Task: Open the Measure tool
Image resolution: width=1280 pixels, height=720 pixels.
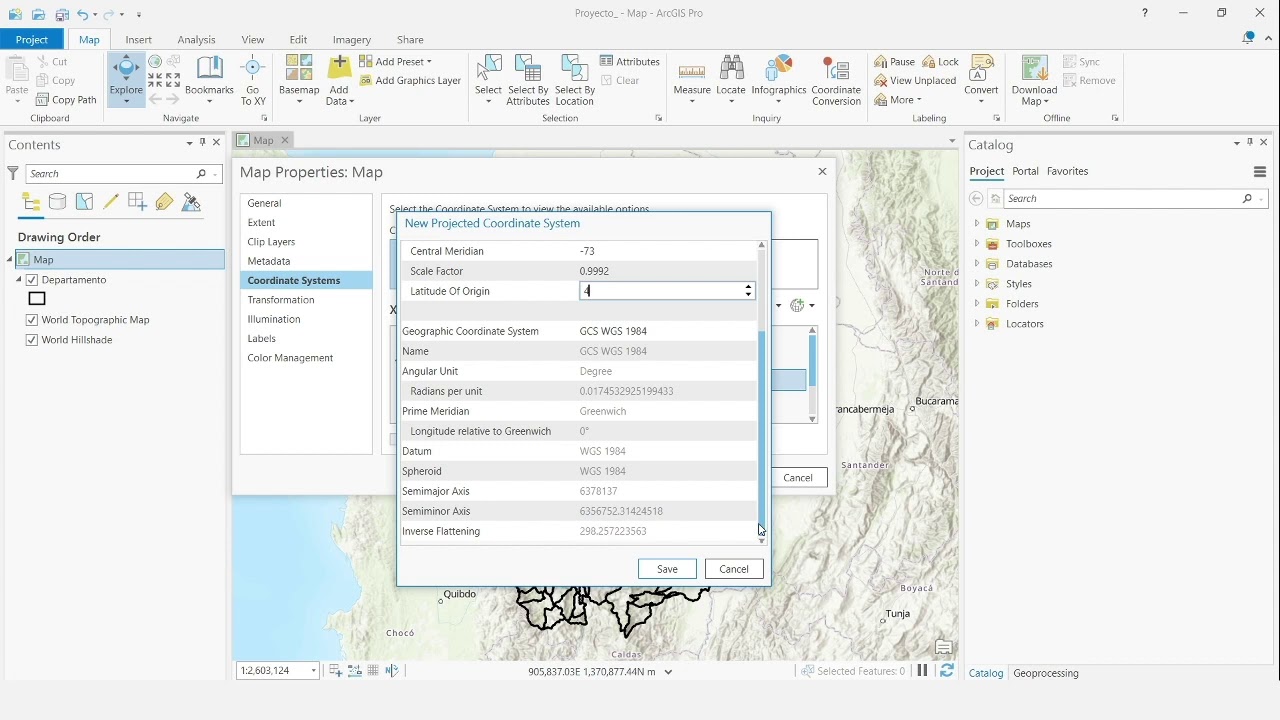Action: coord(692,78)
